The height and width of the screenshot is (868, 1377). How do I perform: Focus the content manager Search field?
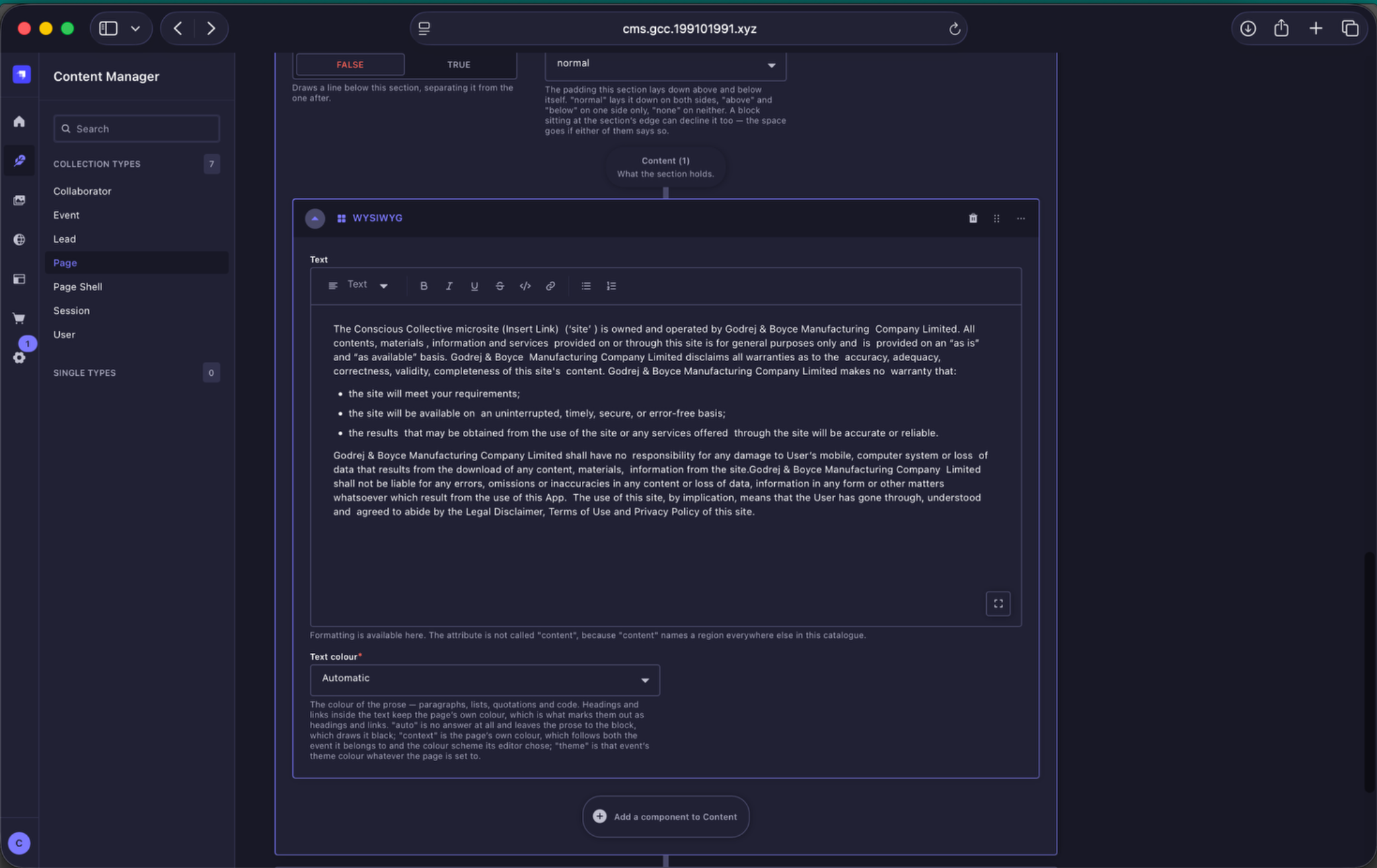pos(137,128)
